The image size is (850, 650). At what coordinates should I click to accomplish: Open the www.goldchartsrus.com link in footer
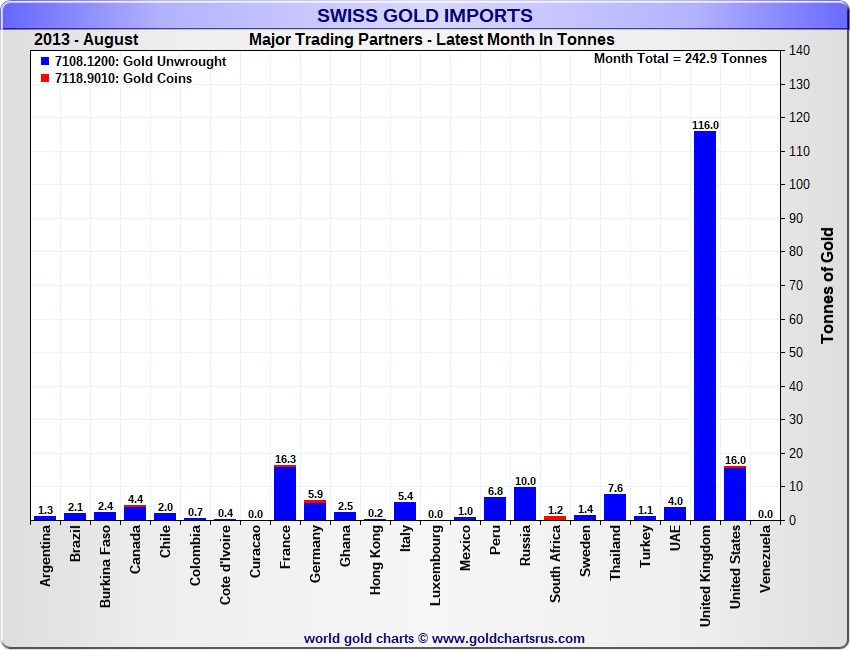pyautogui.click(x=508, y=638)
